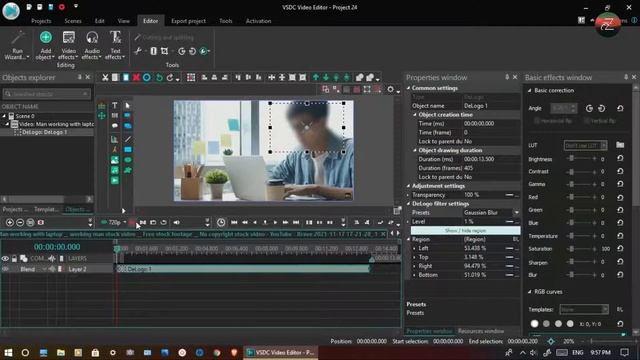640x360 pixels.
Task: Select the pointer cursor tool
Action: pos(127,105)
